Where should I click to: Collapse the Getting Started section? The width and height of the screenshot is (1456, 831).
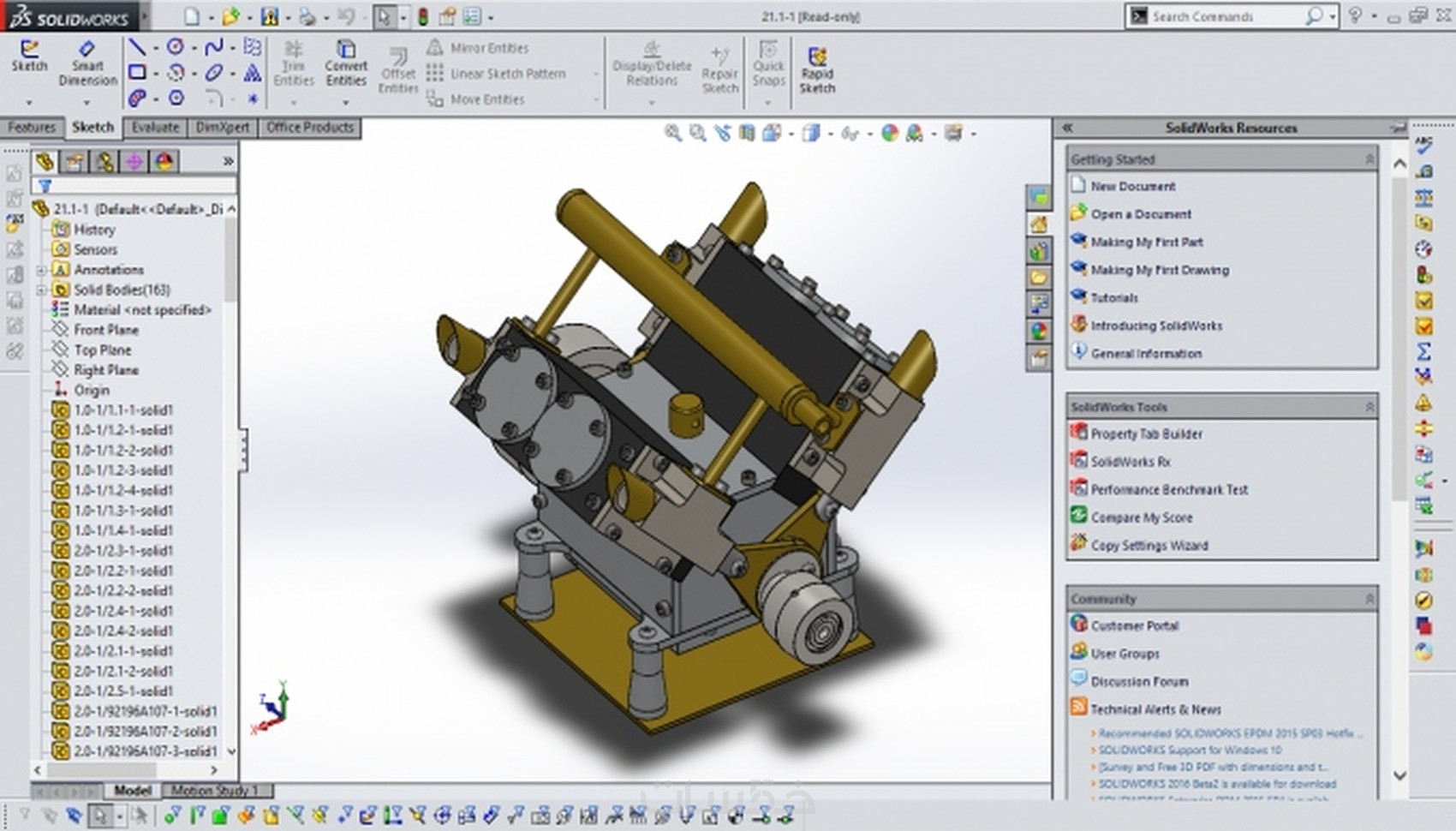(1369, 159)
